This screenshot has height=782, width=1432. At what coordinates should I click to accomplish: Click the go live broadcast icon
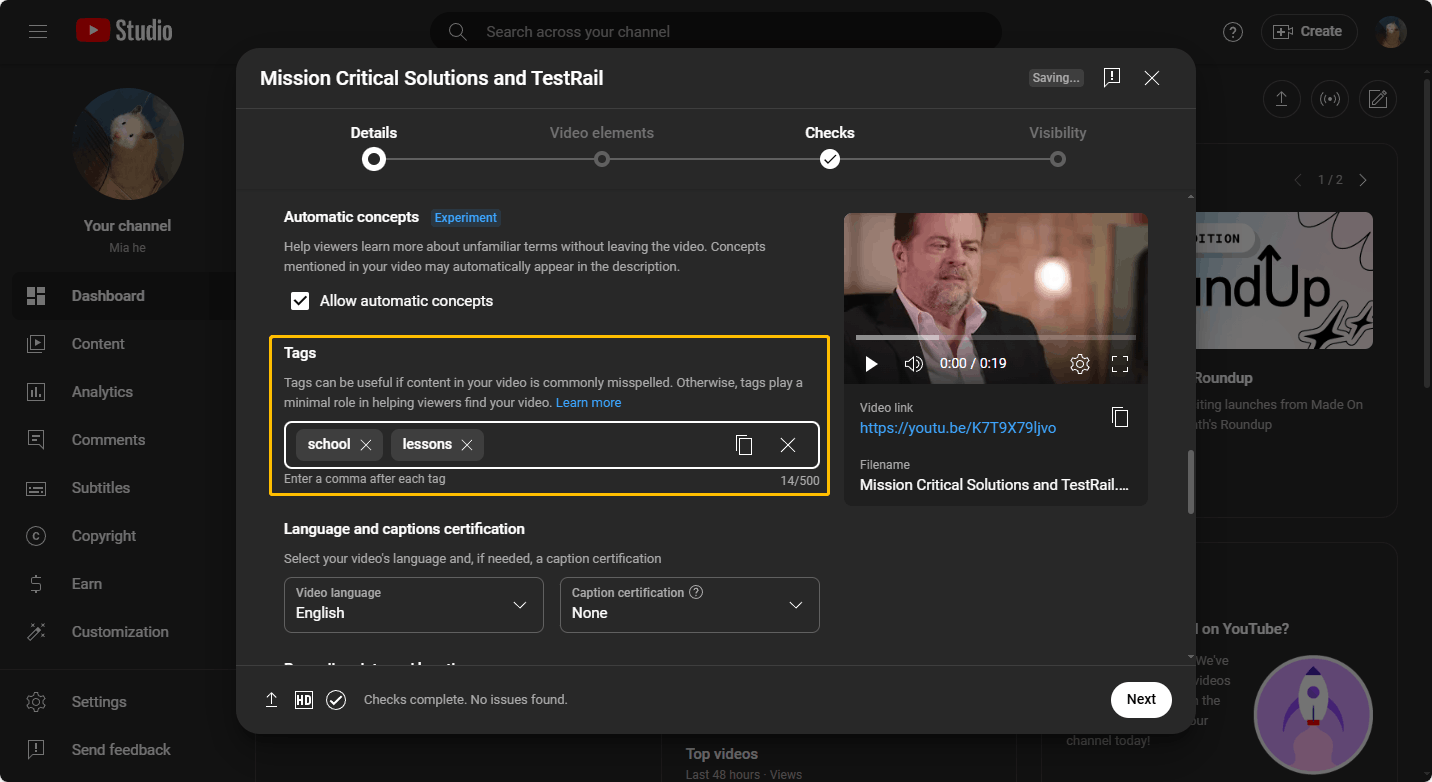[1330, 98]
